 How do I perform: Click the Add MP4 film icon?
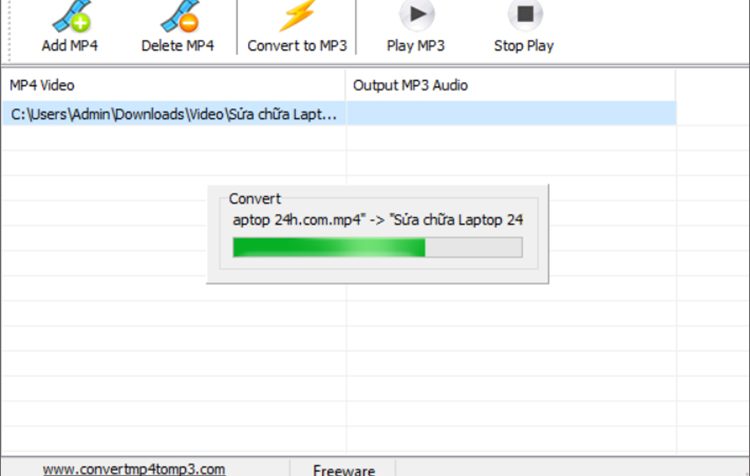(72, 16)
